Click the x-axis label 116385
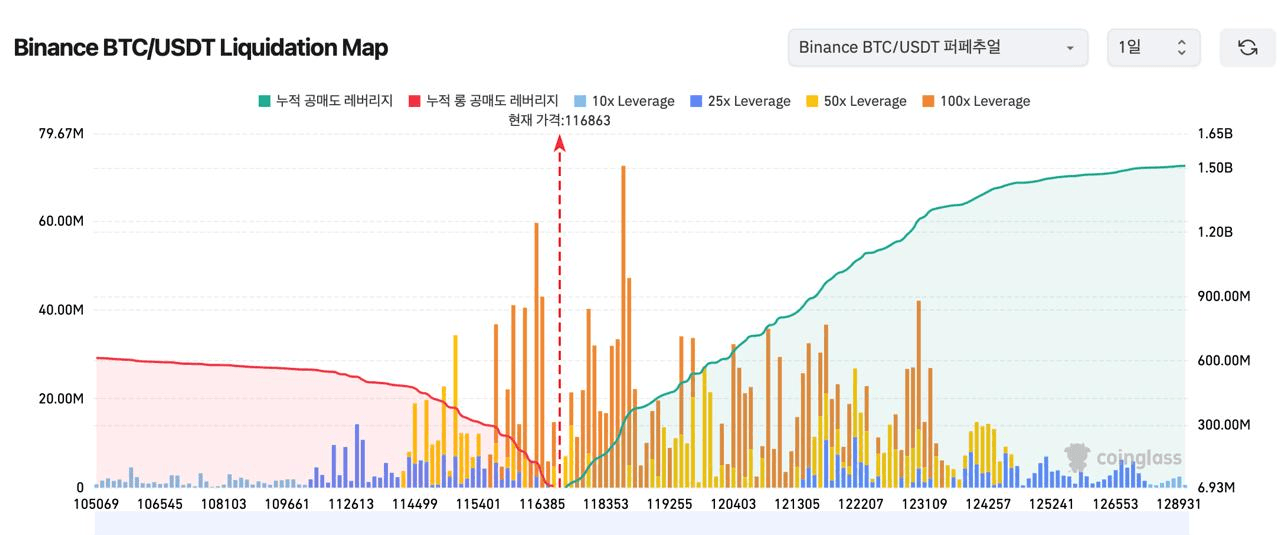Image resolution: width=1280 pixels, height=535 pixels. point(541,504)
